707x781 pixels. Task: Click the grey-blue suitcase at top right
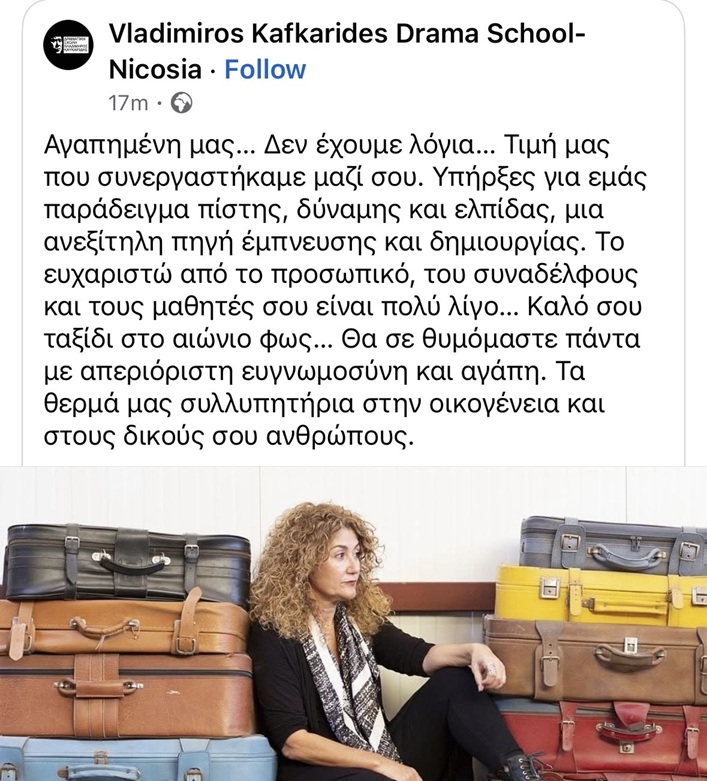click(x=614, y=545)
